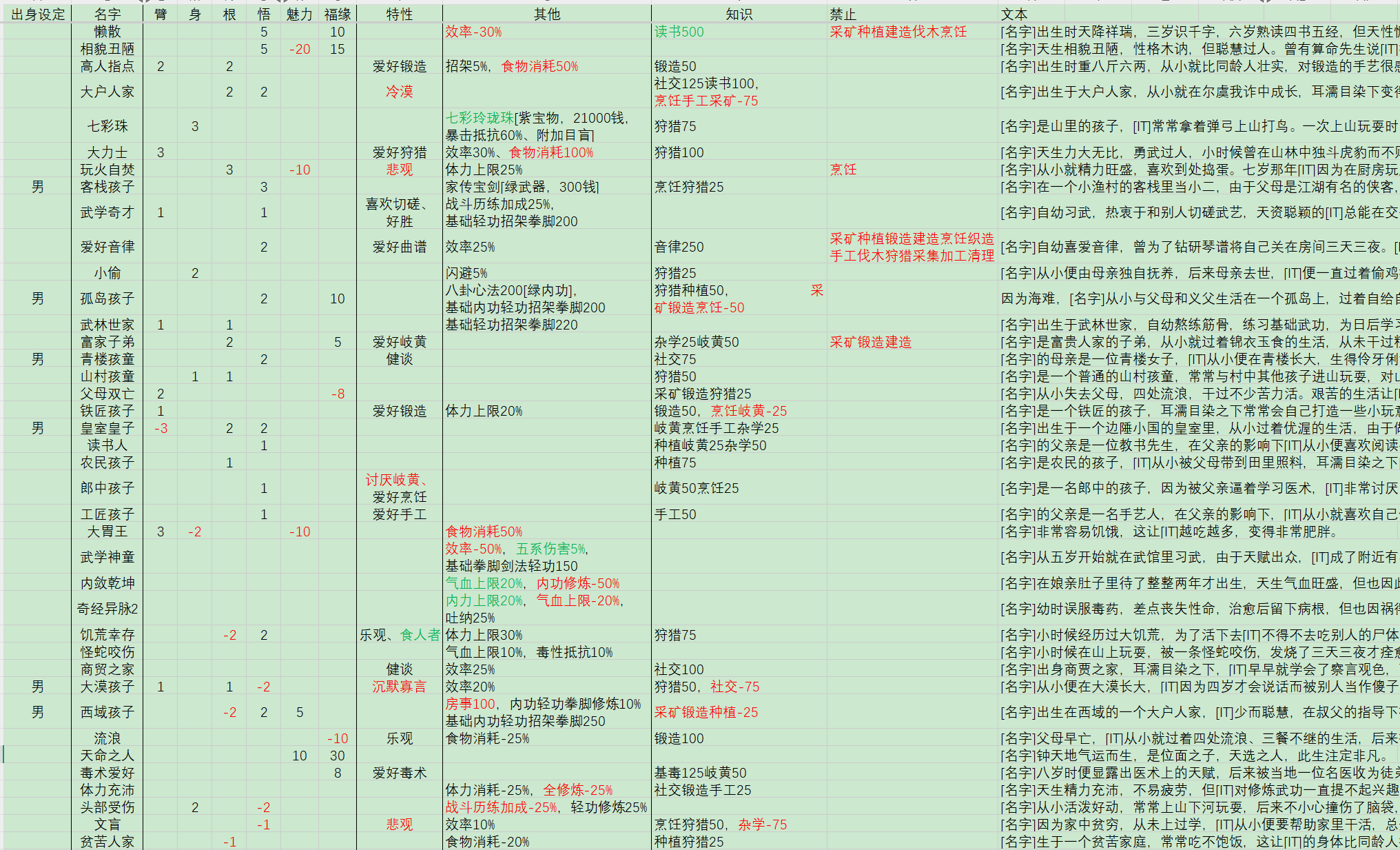This screenshot has width=1400, height=850.
Task: Select the 文本 column header
Action: pos(1014,14)
